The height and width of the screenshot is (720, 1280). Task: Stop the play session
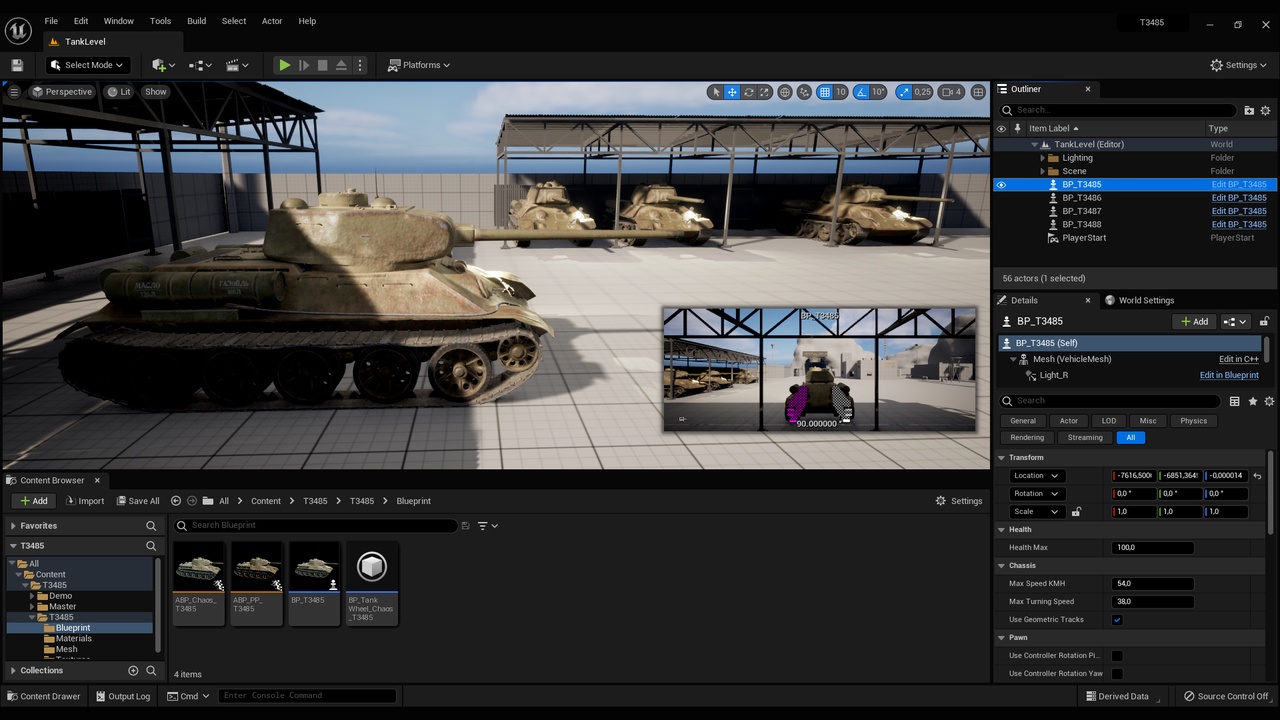point(322,65)
